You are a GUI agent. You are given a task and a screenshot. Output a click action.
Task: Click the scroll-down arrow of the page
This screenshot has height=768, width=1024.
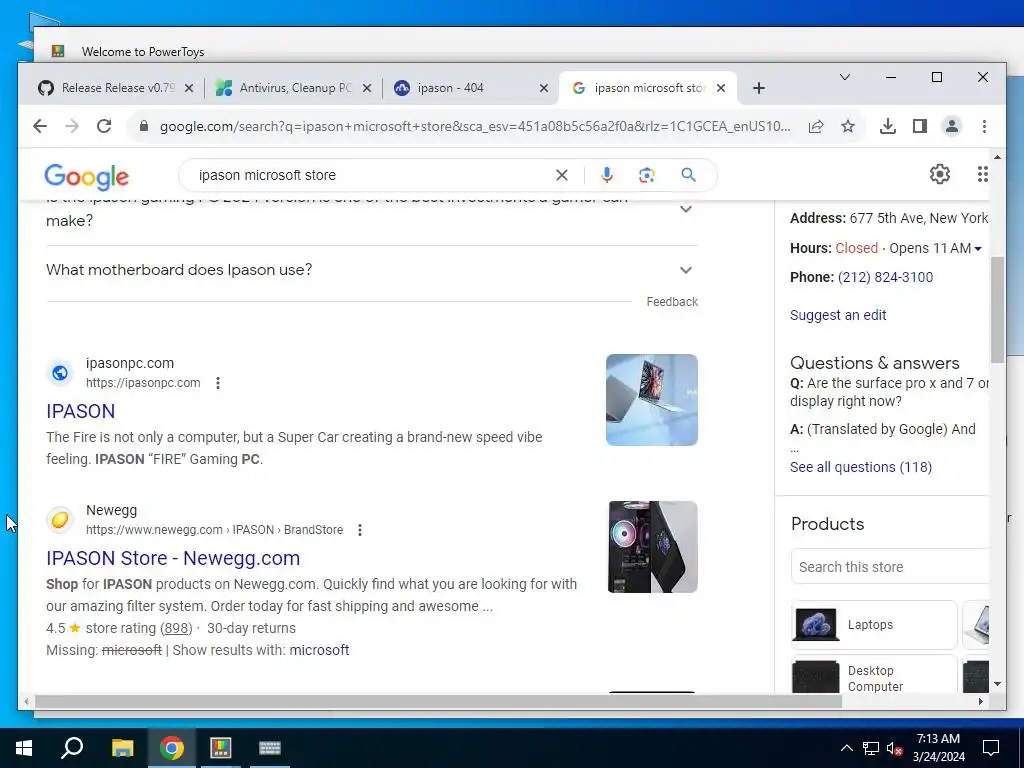997,684
